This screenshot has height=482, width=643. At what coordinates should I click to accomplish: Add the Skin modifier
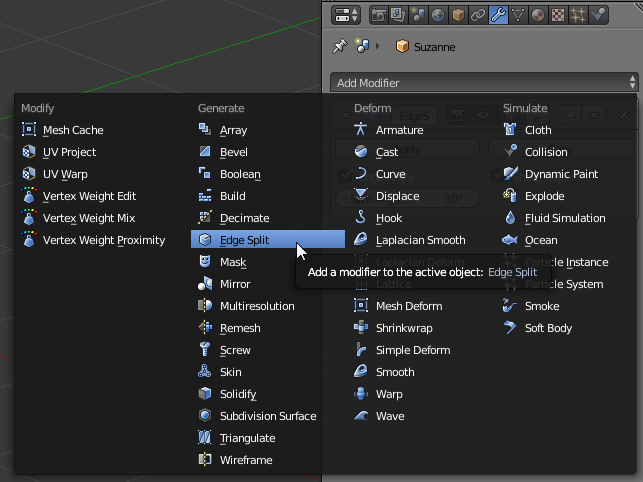click(268, 372)
